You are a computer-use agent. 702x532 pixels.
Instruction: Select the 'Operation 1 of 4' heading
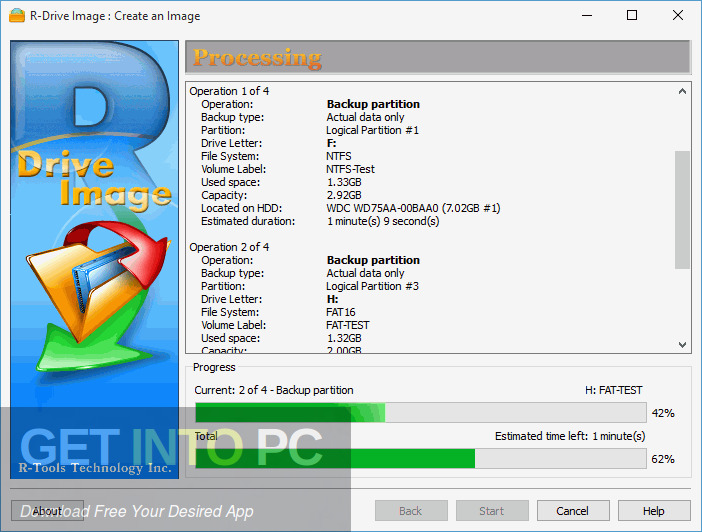(x=229, y=91)
